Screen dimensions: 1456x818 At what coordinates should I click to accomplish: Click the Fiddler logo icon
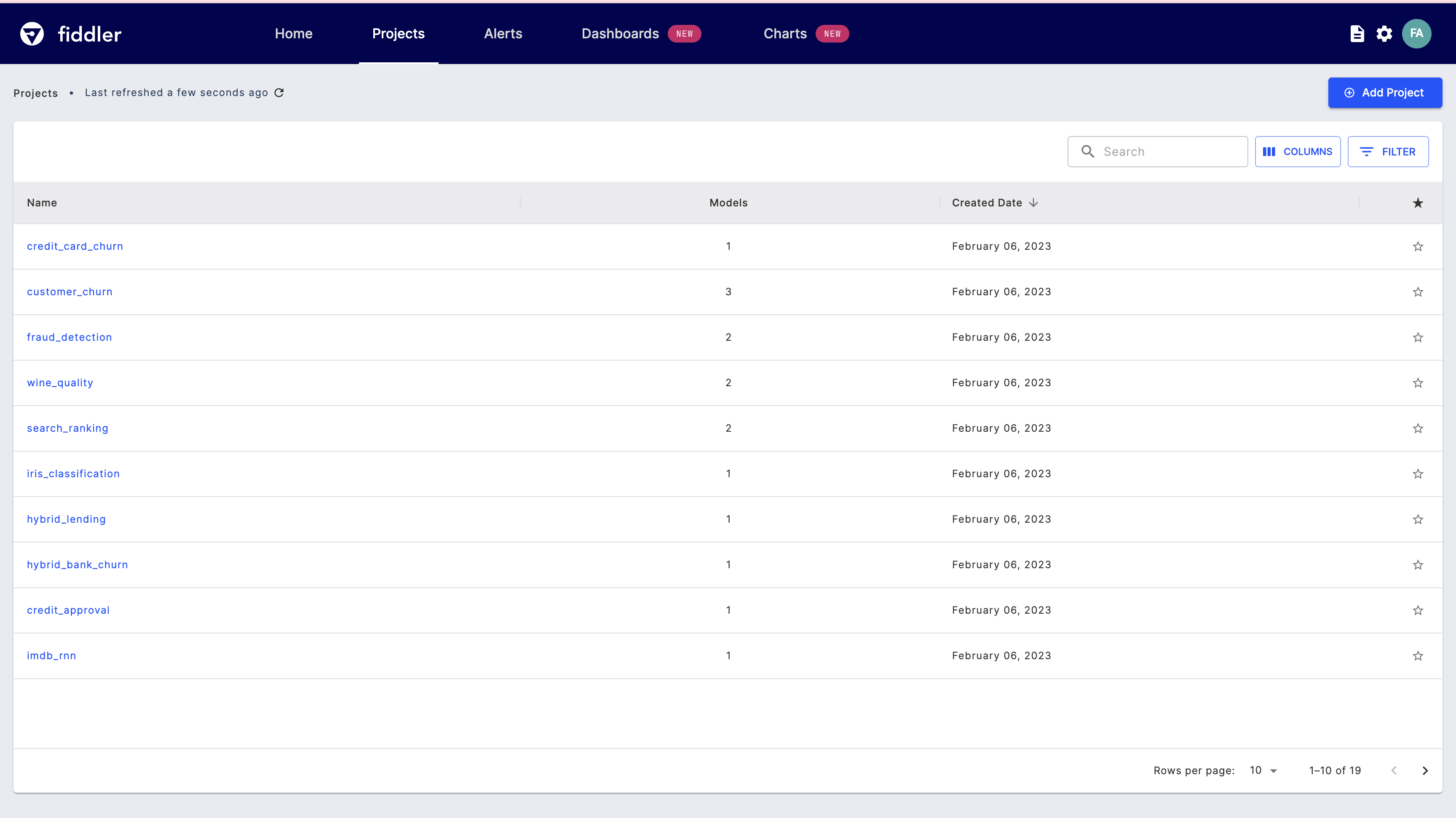[x=32, y=34]
